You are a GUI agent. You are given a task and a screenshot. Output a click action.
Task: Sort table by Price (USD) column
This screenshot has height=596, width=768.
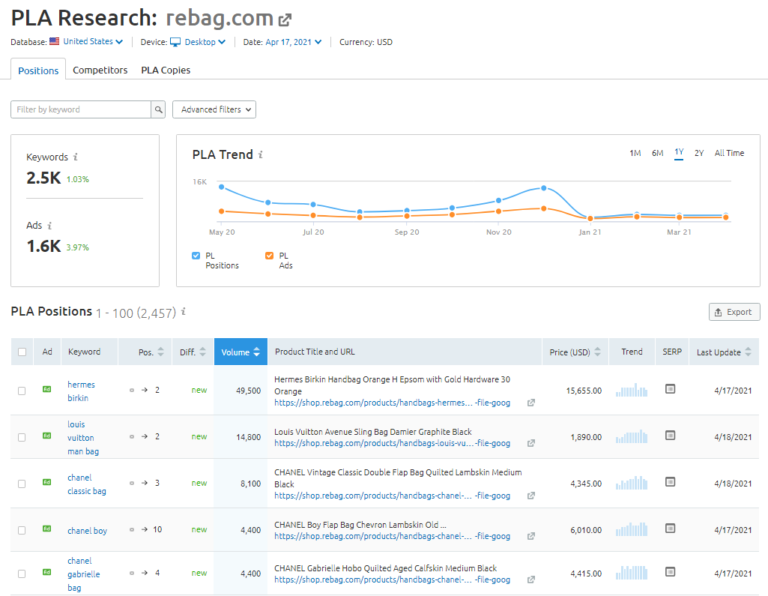(575, 352)
